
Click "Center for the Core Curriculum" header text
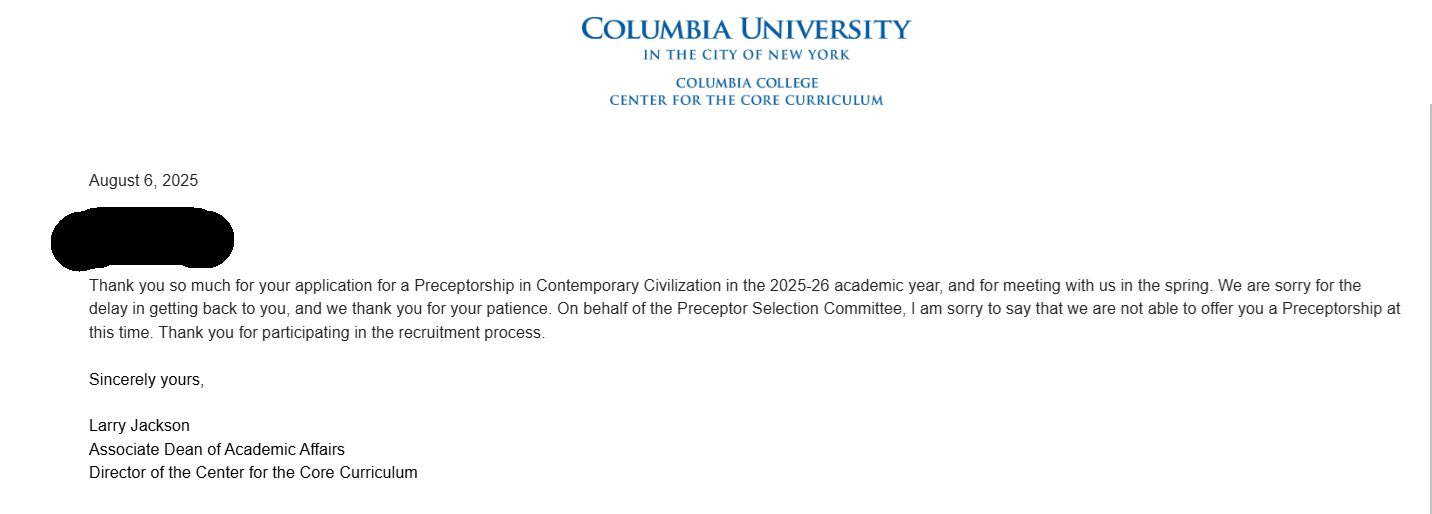pos(746,101)
